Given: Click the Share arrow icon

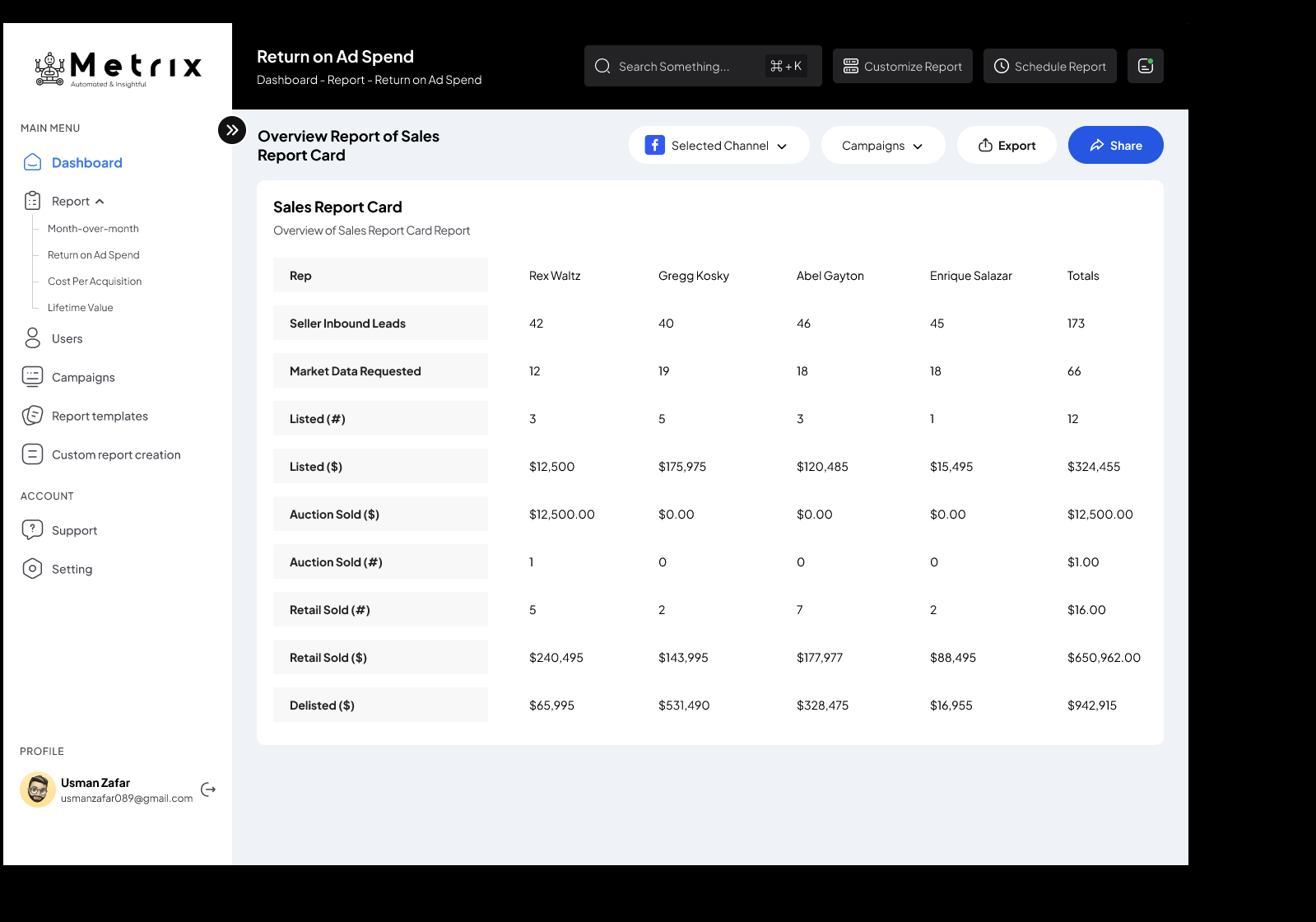Looking at the screenshot, I should coord(1096,145).
